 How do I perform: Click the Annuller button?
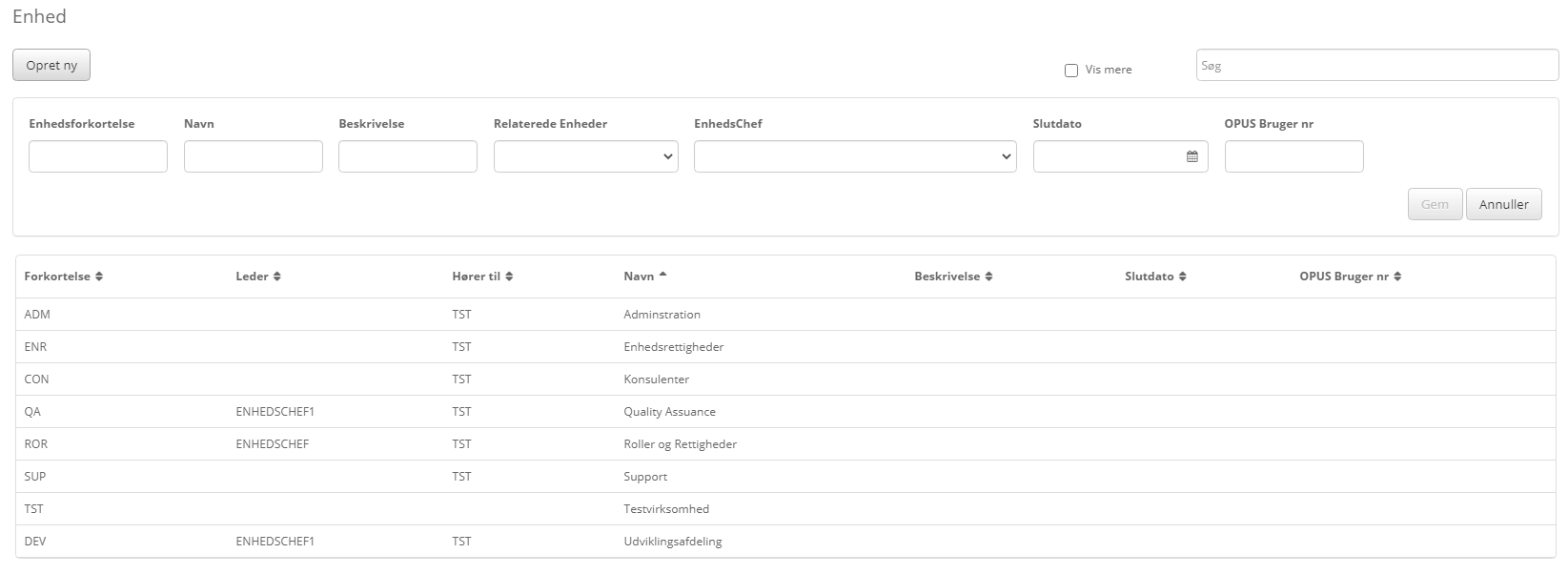tap(1503, 204)
